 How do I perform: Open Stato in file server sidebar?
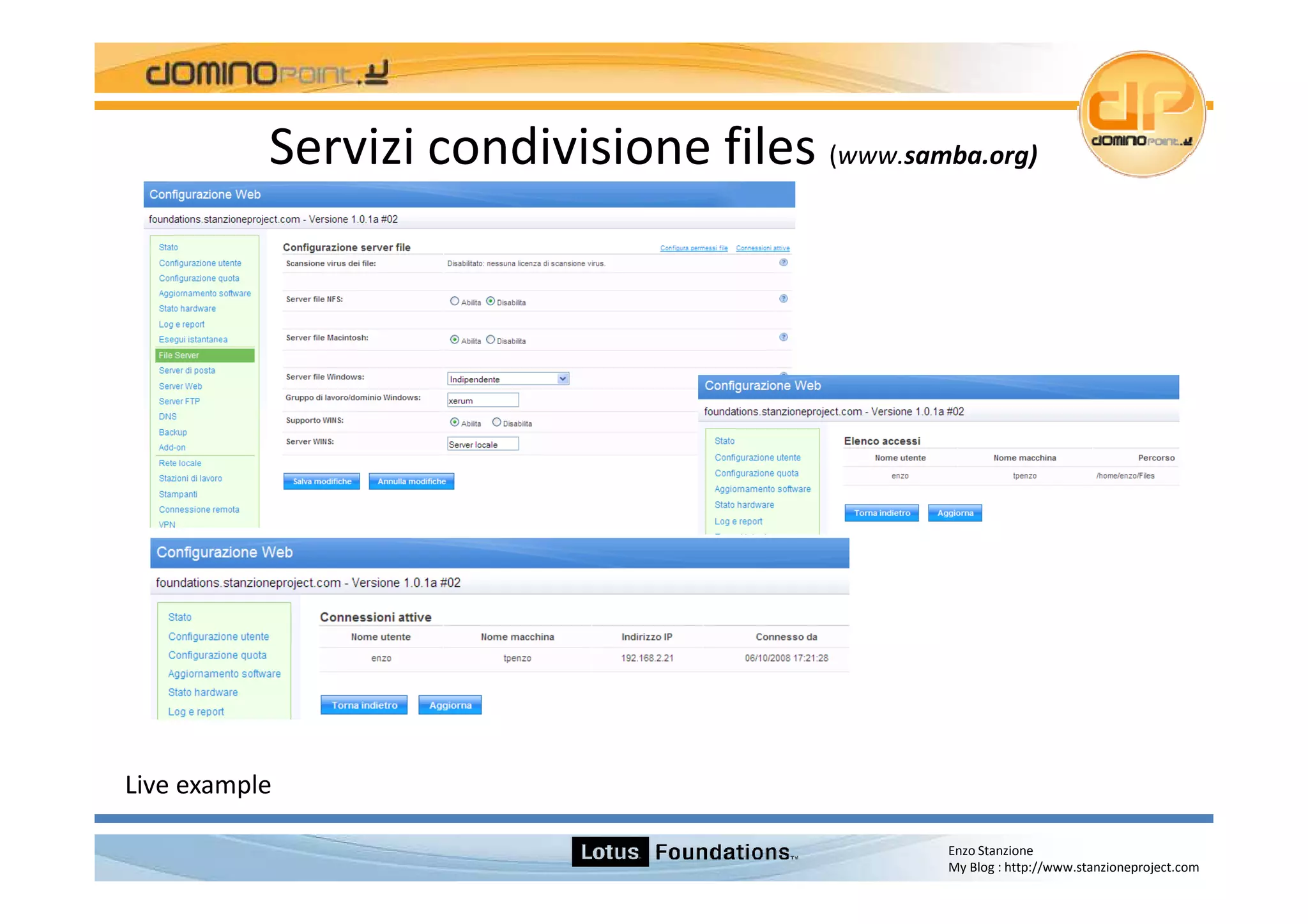pos(169,247)
